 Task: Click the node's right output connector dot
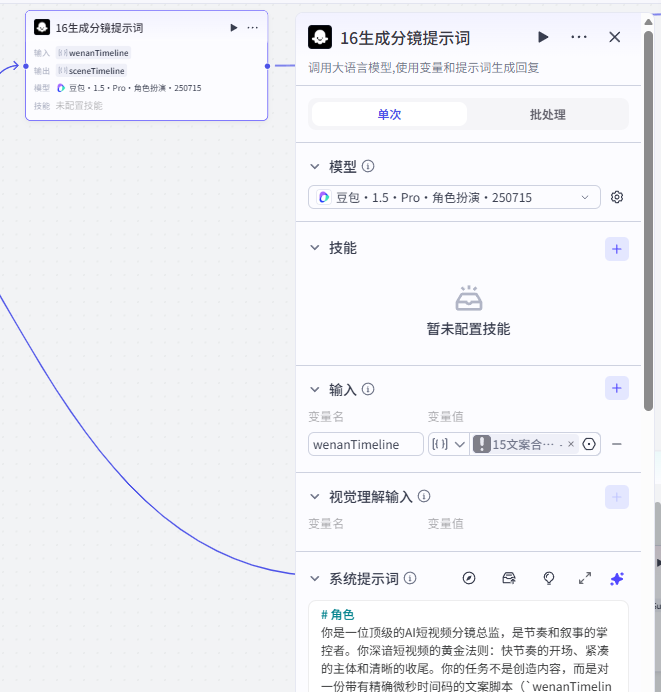[x=267, y=66]
